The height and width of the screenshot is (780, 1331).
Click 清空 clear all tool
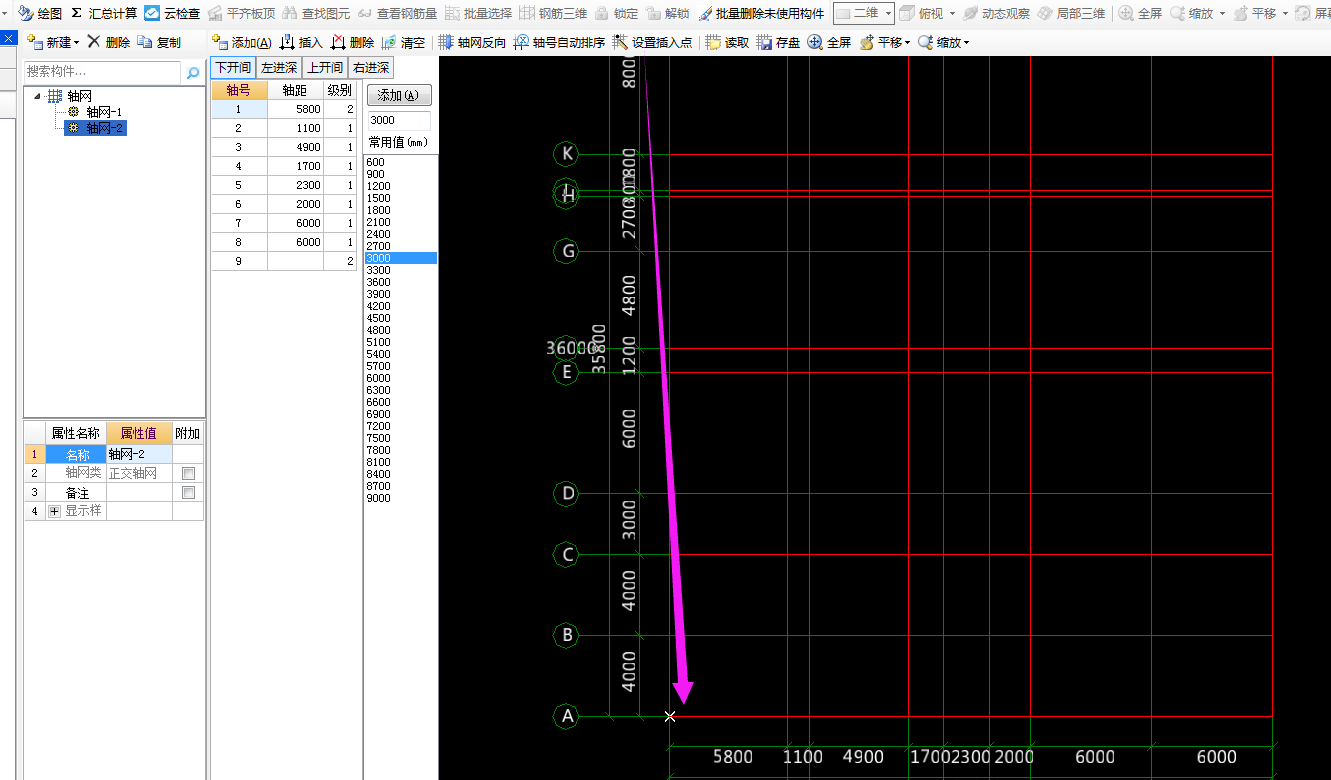click(403, 43)
